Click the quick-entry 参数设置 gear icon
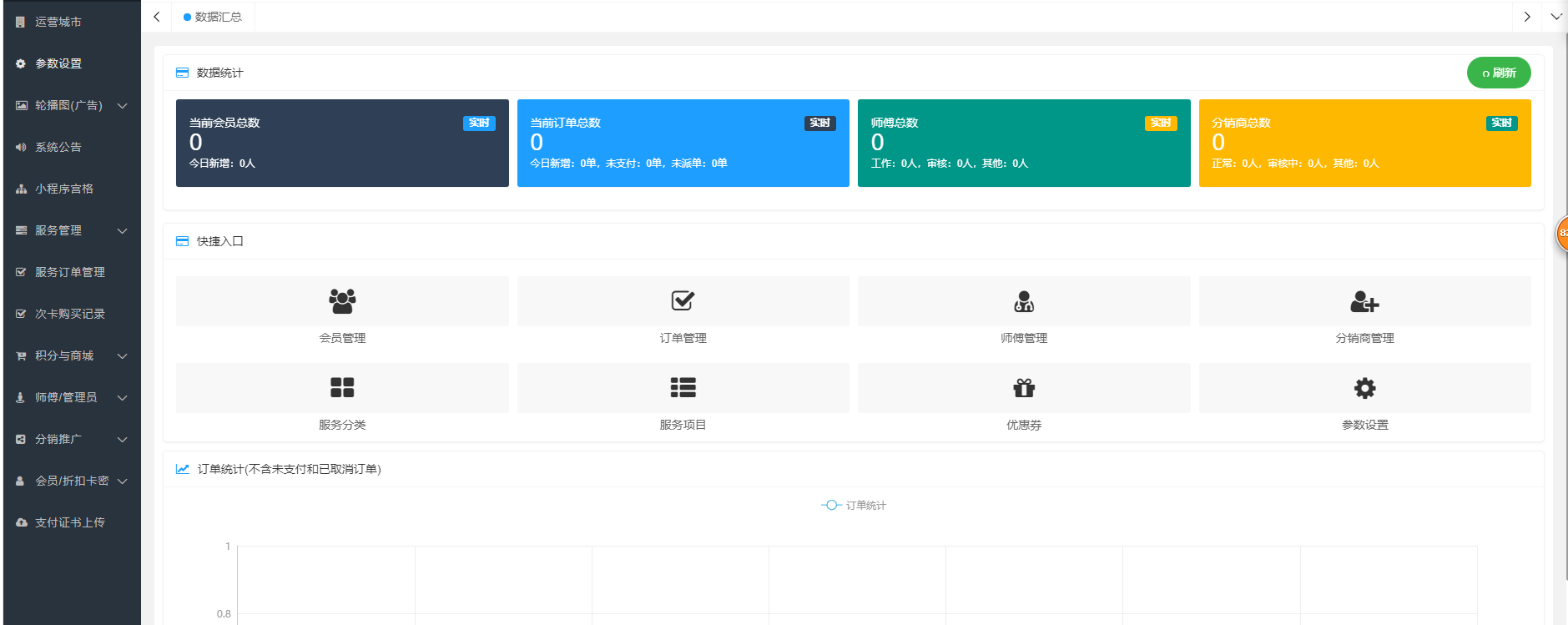 (x=1364, y=388)
